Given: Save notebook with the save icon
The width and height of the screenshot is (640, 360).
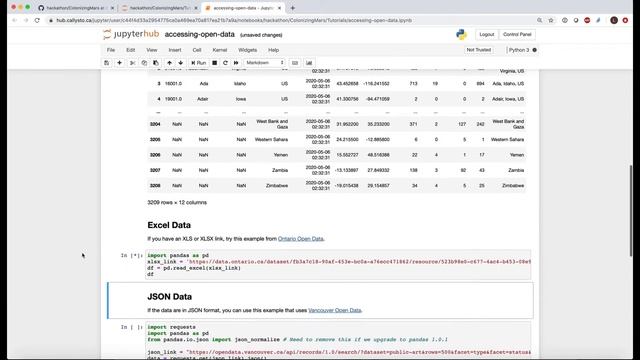Looking at the screenshot, I should [107, 63].
